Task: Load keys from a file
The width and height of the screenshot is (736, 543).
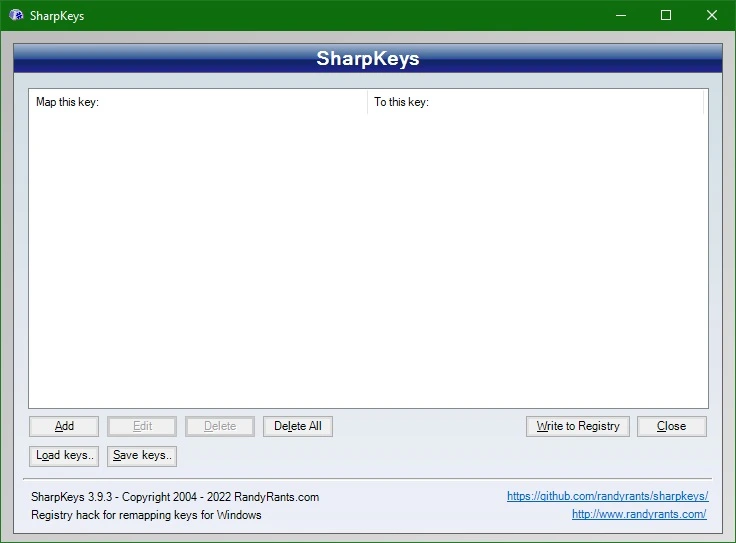Action: pyautogui.click(x=64, y=456)
